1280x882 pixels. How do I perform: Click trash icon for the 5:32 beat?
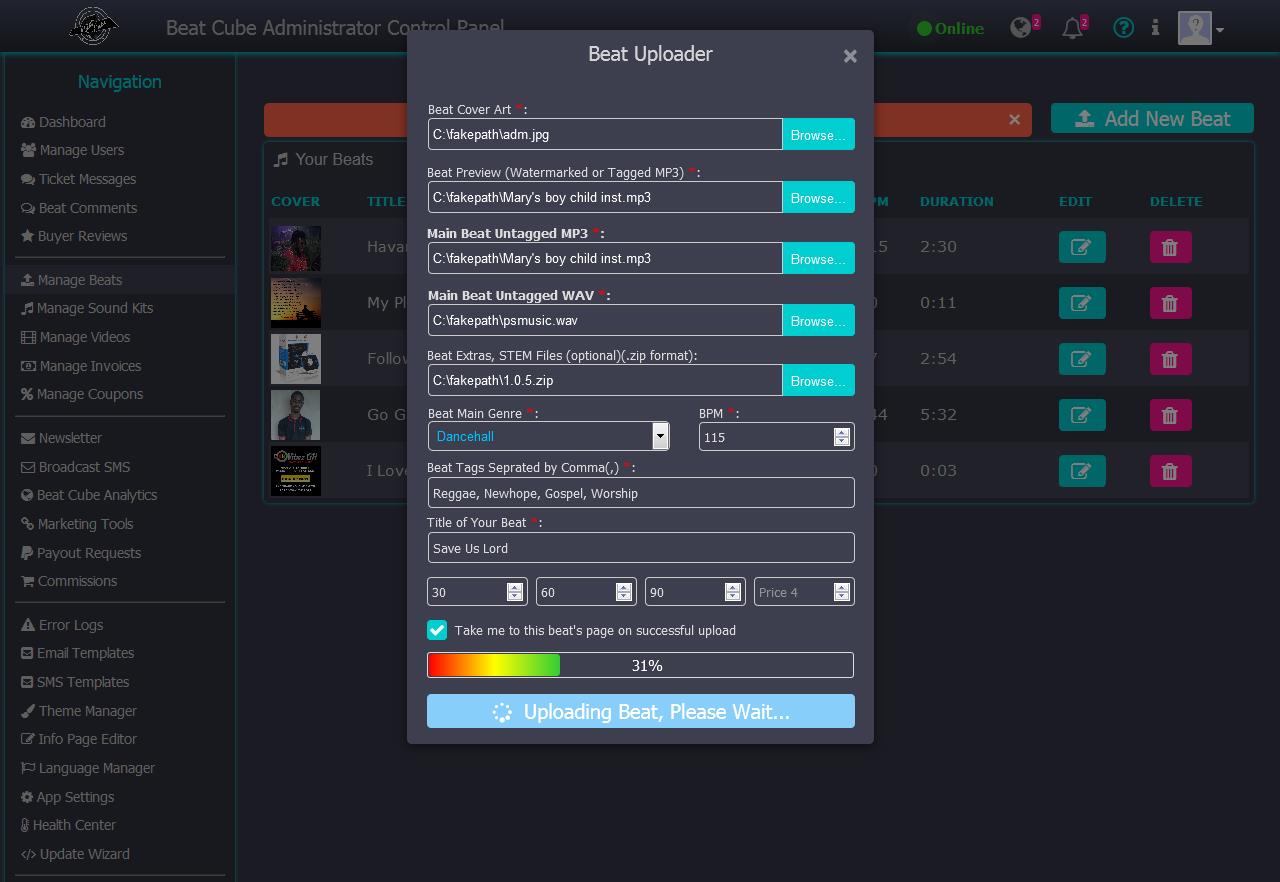pos(1170,415)
